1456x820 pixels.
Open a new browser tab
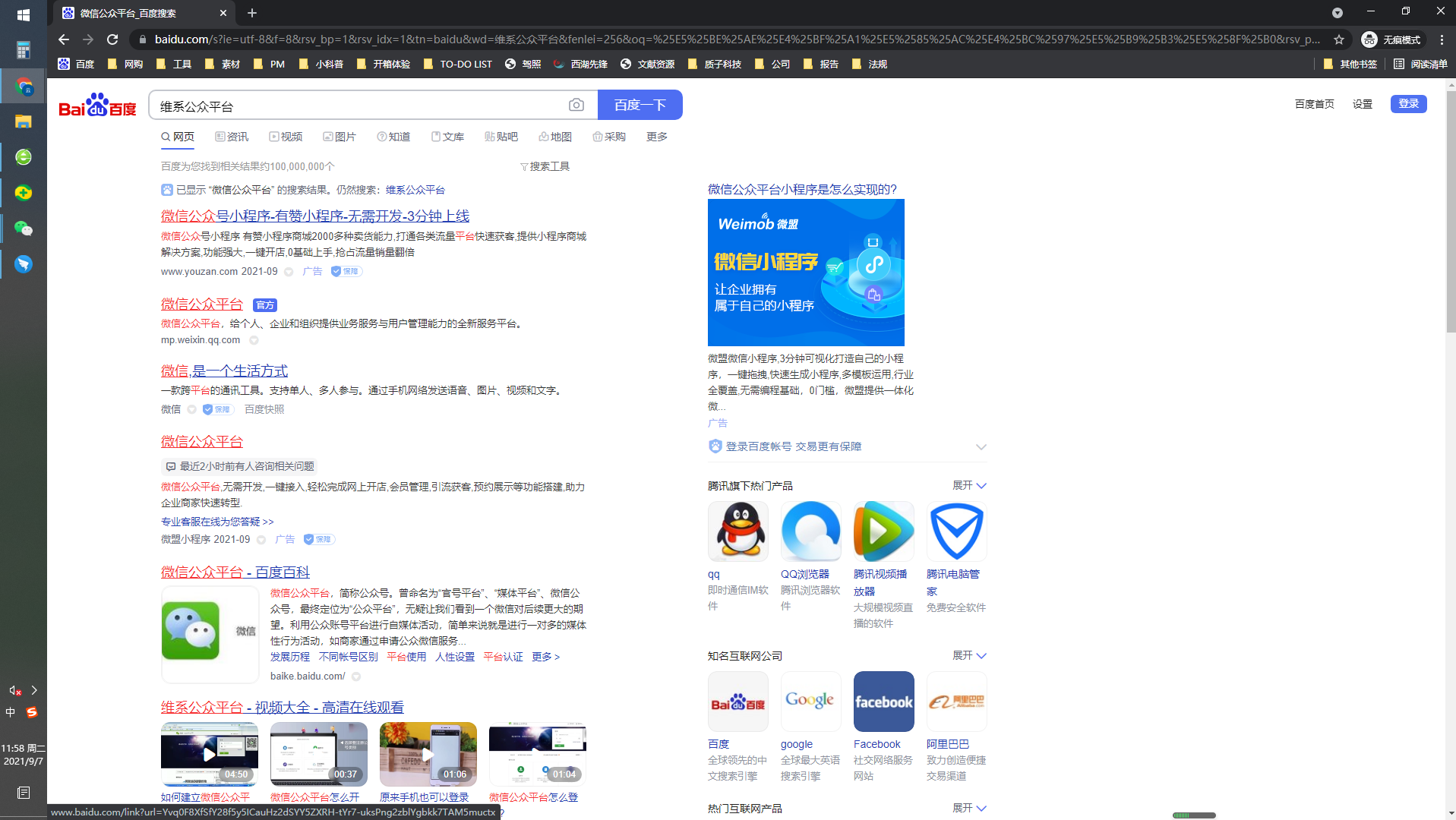[252, 13]
